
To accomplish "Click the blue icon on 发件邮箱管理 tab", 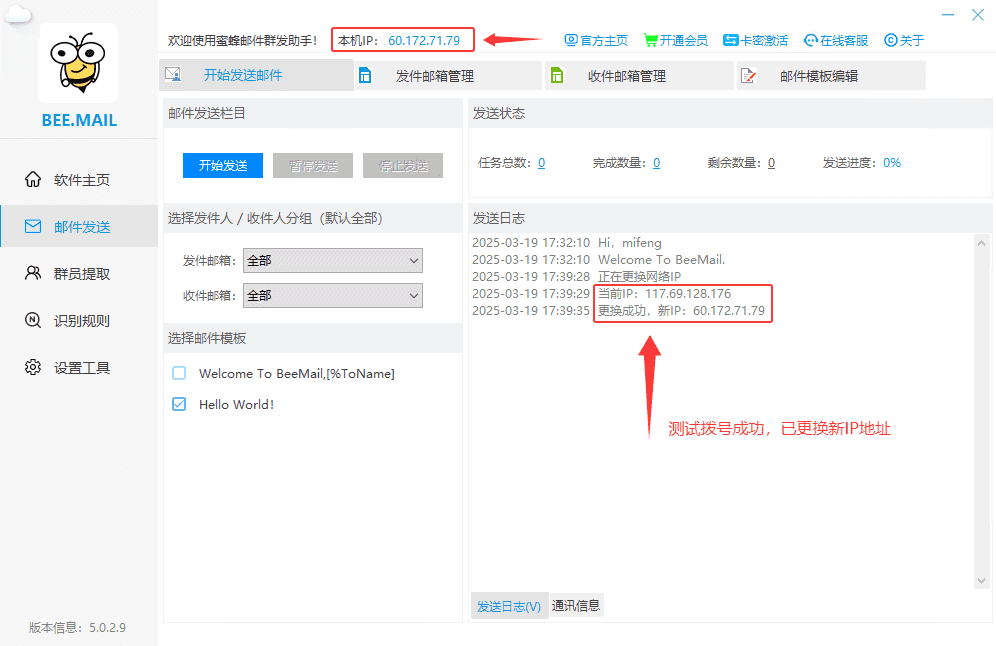I will point(365,76).
